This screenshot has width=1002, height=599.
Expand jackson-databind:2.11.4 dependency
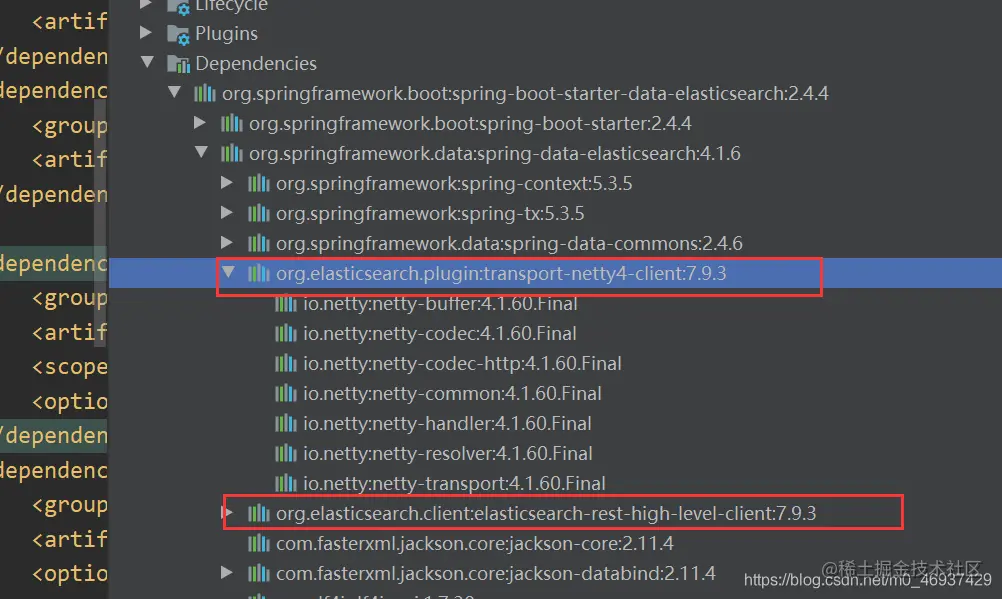(226, 572)
